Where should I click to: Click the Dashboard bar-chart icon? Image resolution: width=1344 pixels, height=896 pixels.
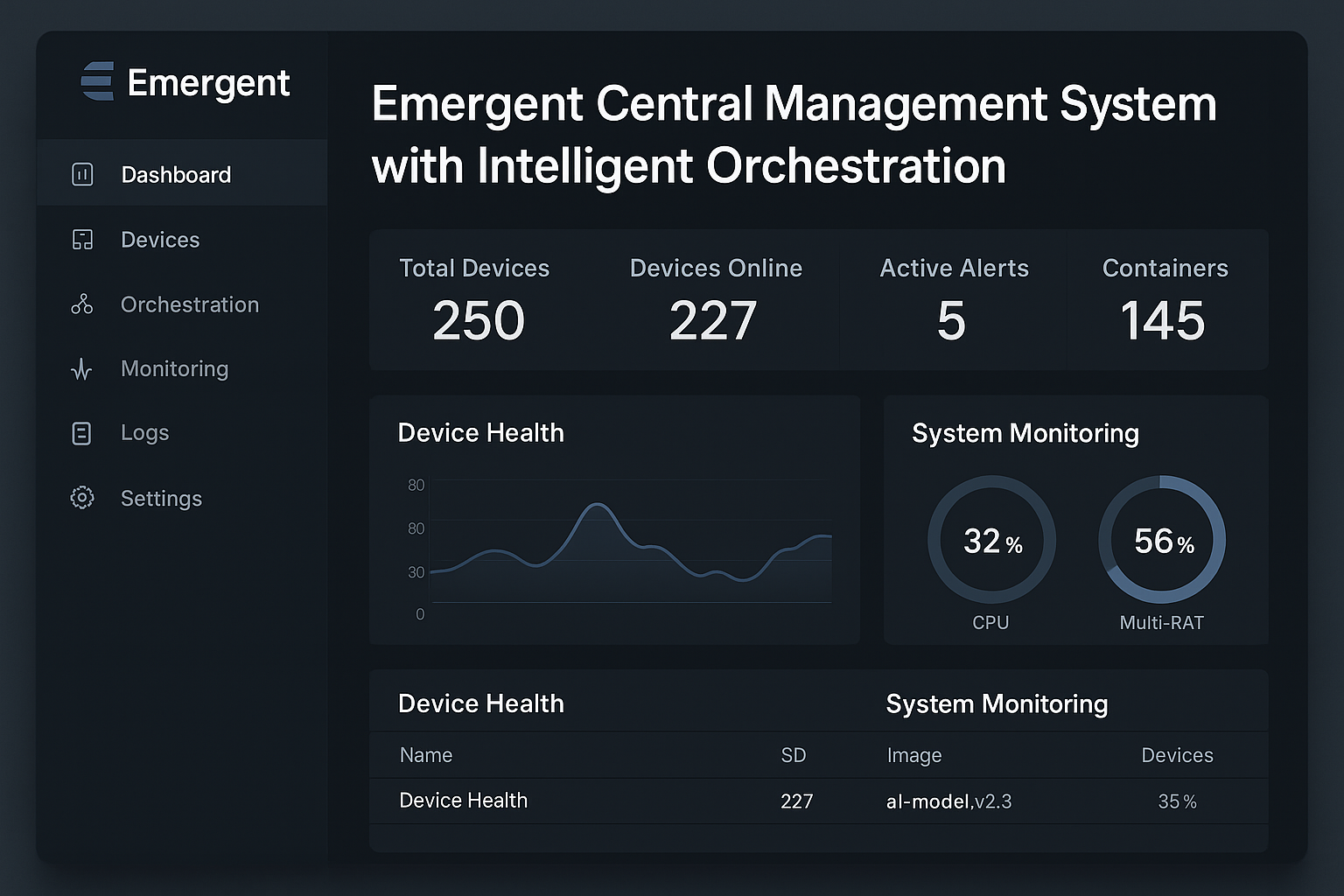click(82, 174)
